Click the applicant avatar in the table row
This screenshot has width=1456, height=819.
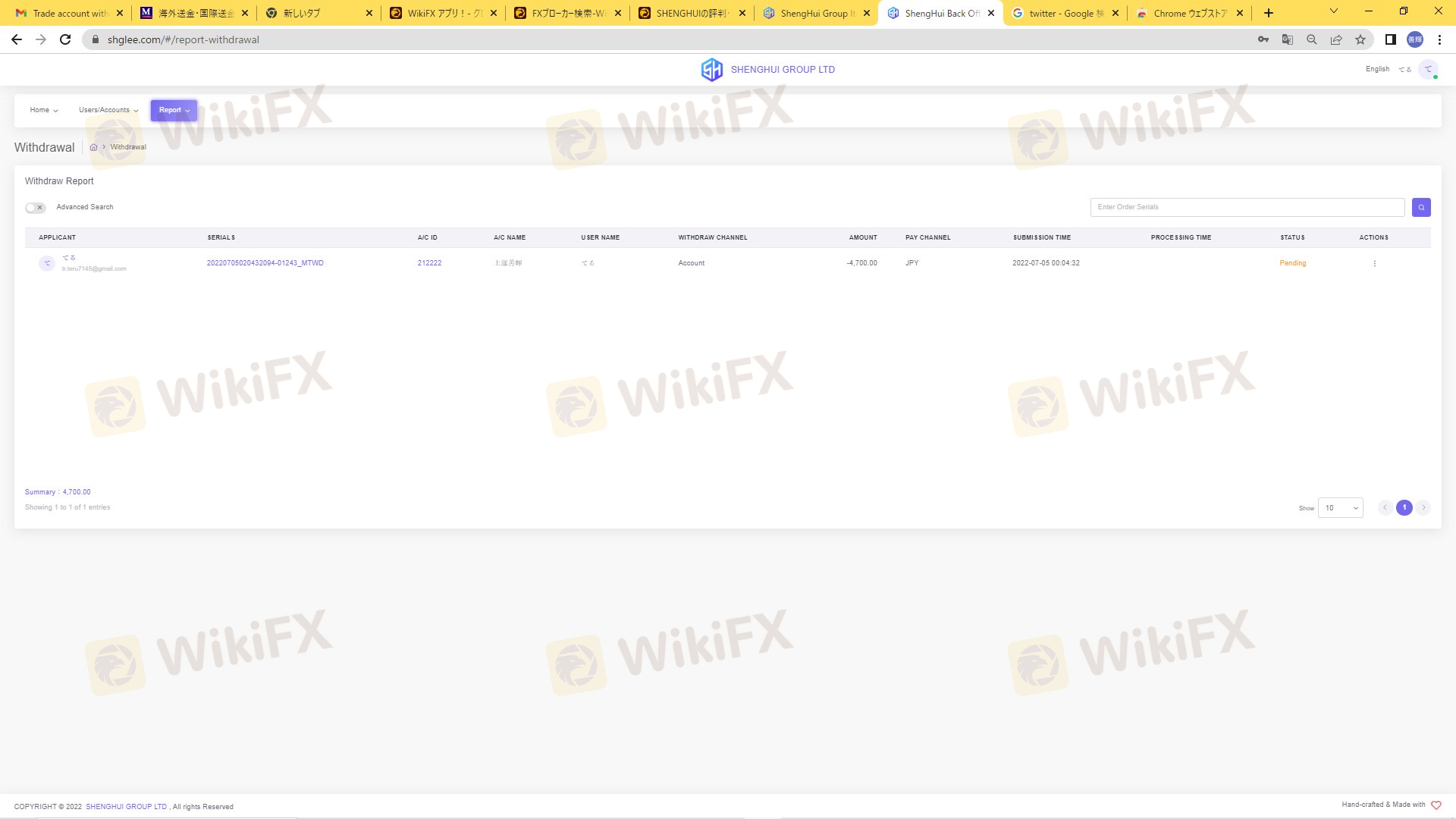(x=47, y=263)
